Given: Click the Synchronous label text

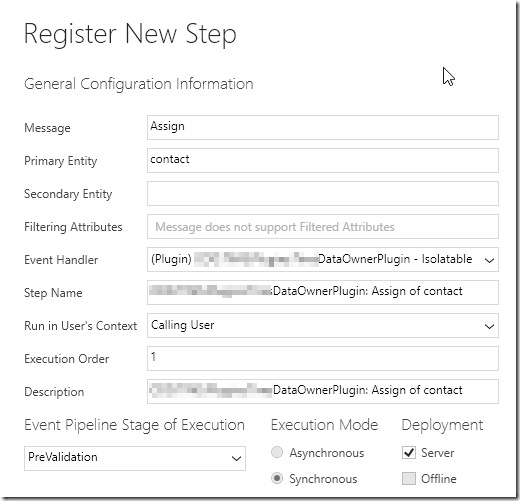Looking at the screenshot, I should pos(323,479).
